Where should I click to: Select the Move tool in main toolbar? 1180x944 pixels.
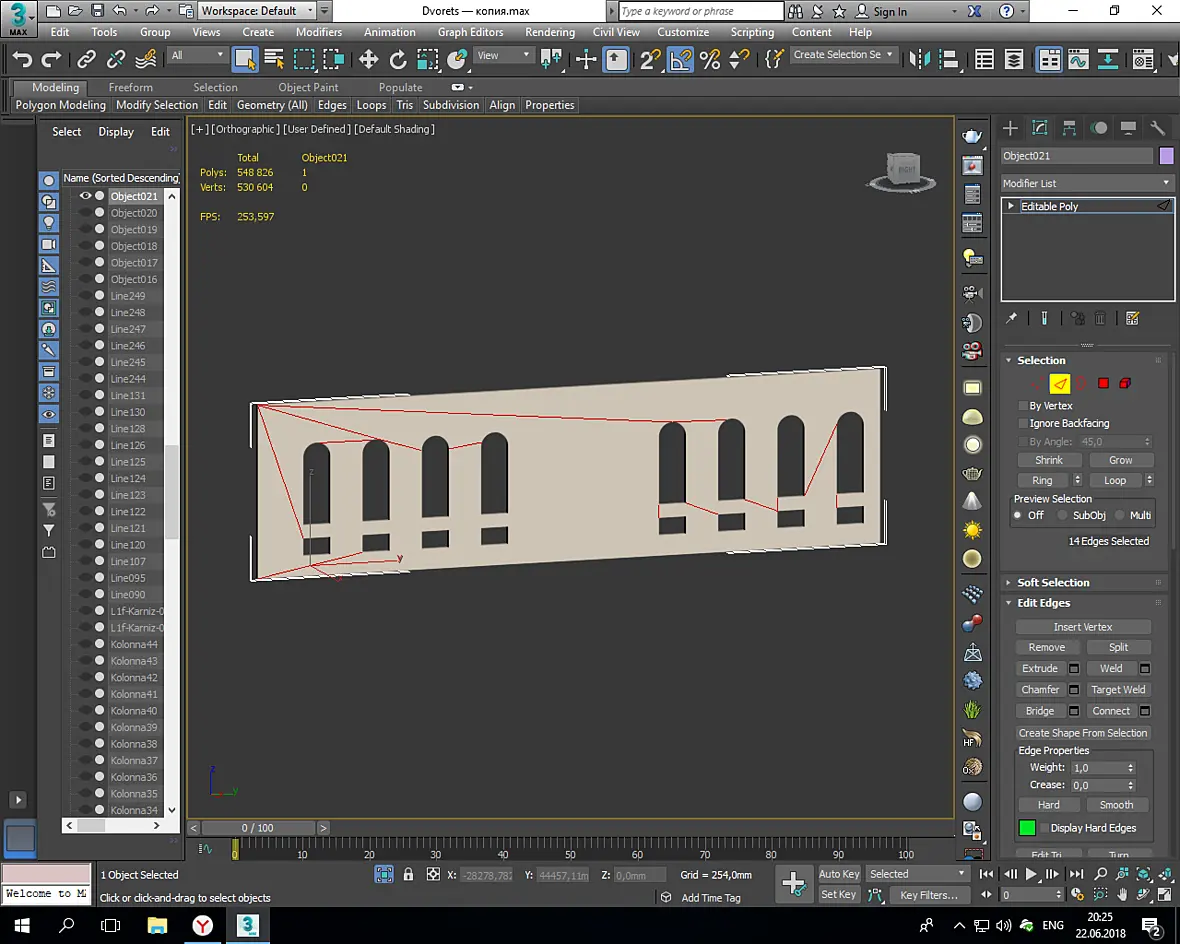coord(368,59)
